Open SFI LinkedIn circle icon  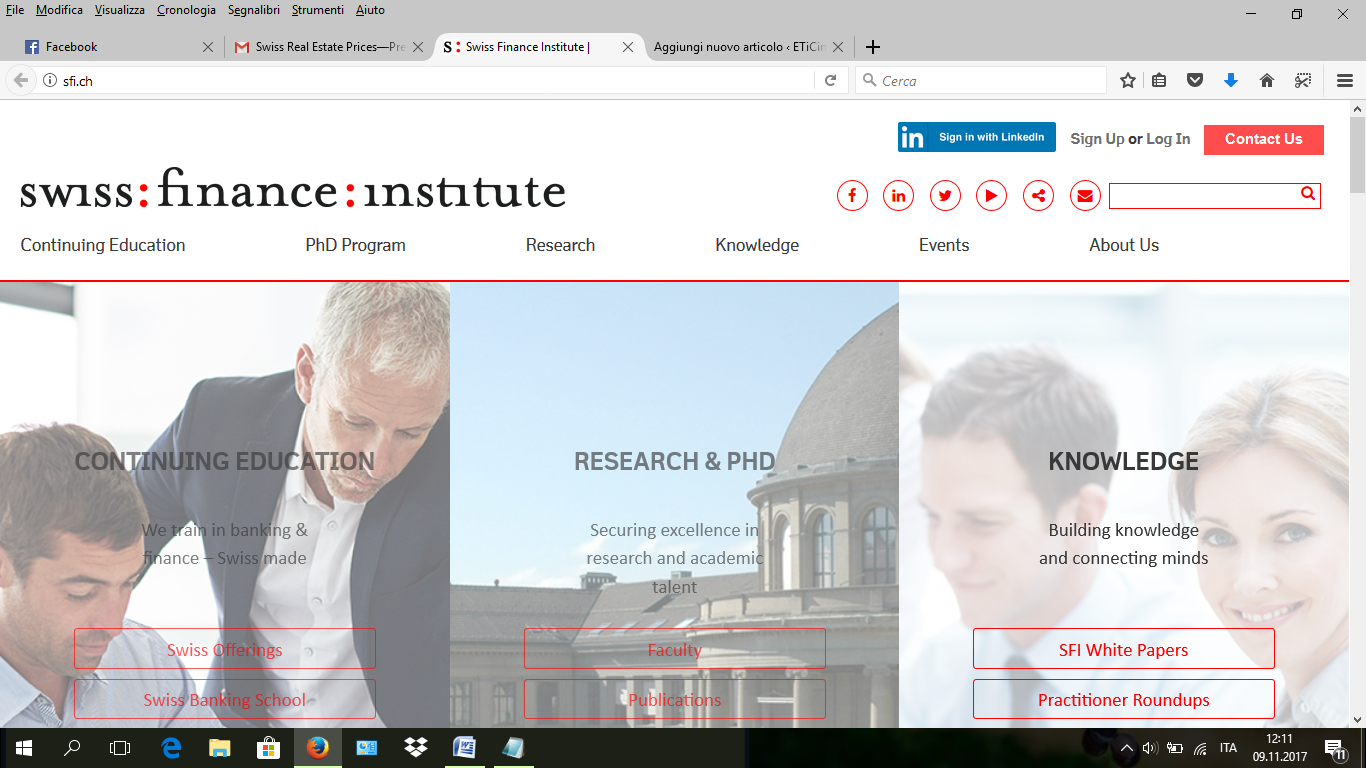[898, 196]
